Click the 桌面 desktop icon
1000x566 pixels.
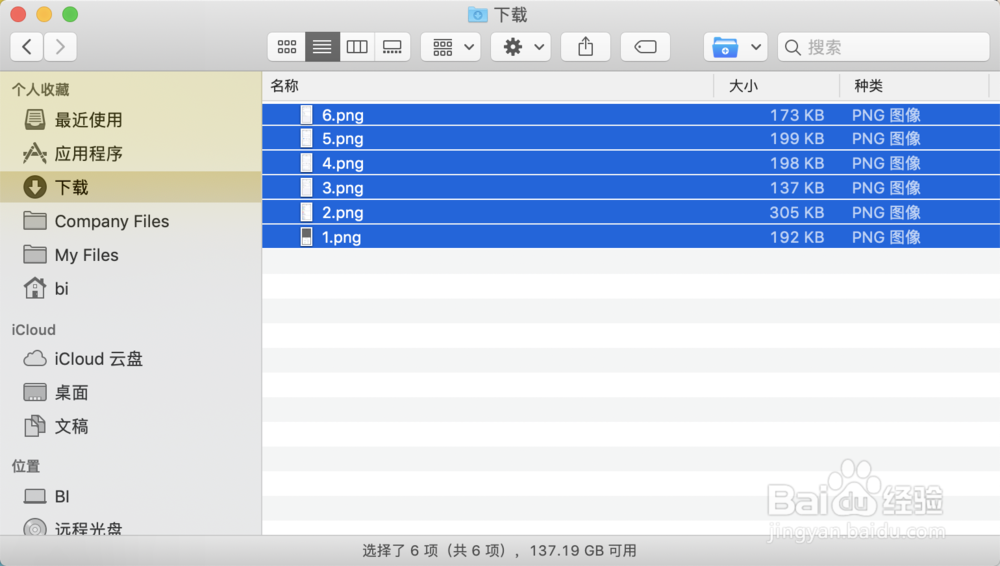click(34, 392)
